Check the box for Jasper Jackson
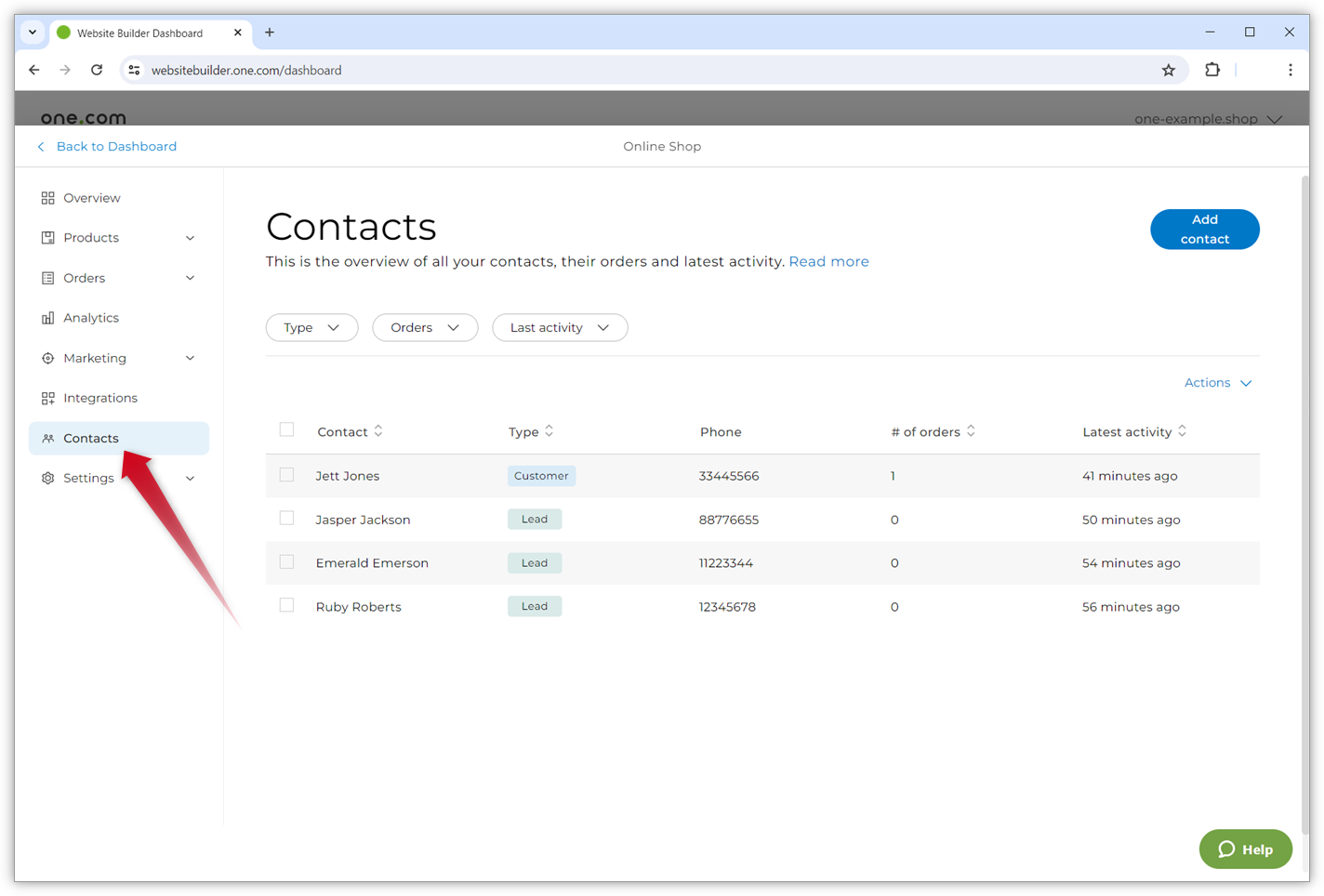The height and width of the screenshot is (896, 1324). click(286, 519)
